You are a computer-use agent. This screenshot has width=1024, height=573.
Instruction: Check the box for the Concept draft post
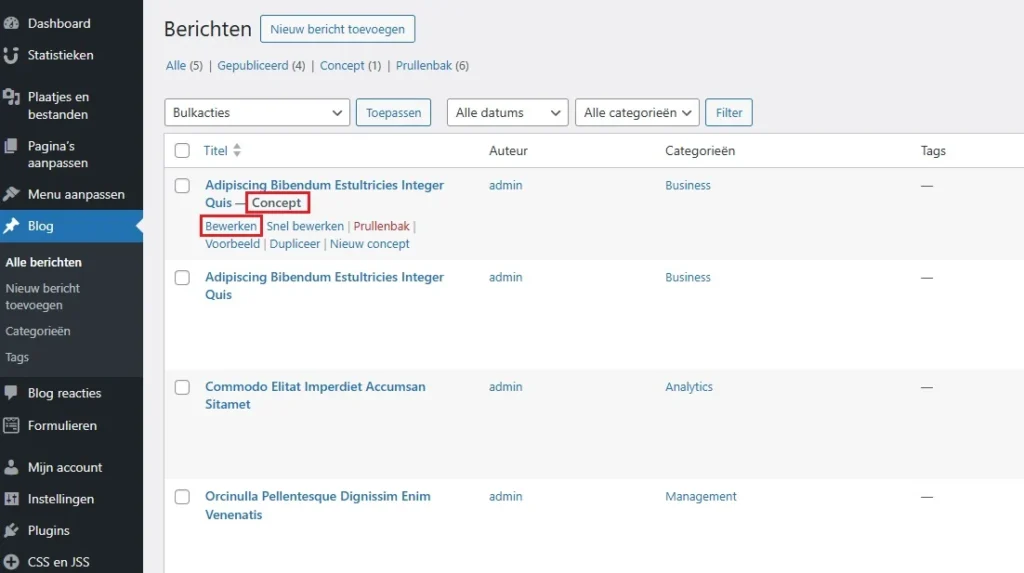(182, 186)
